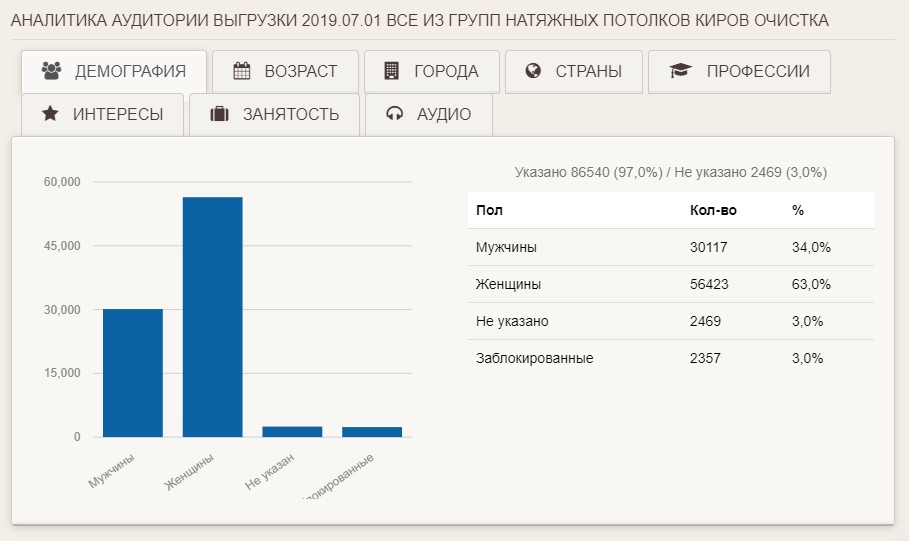Click the Пол column header
Viewport: 909px width, 541px height.
click(x=489, y=210)
